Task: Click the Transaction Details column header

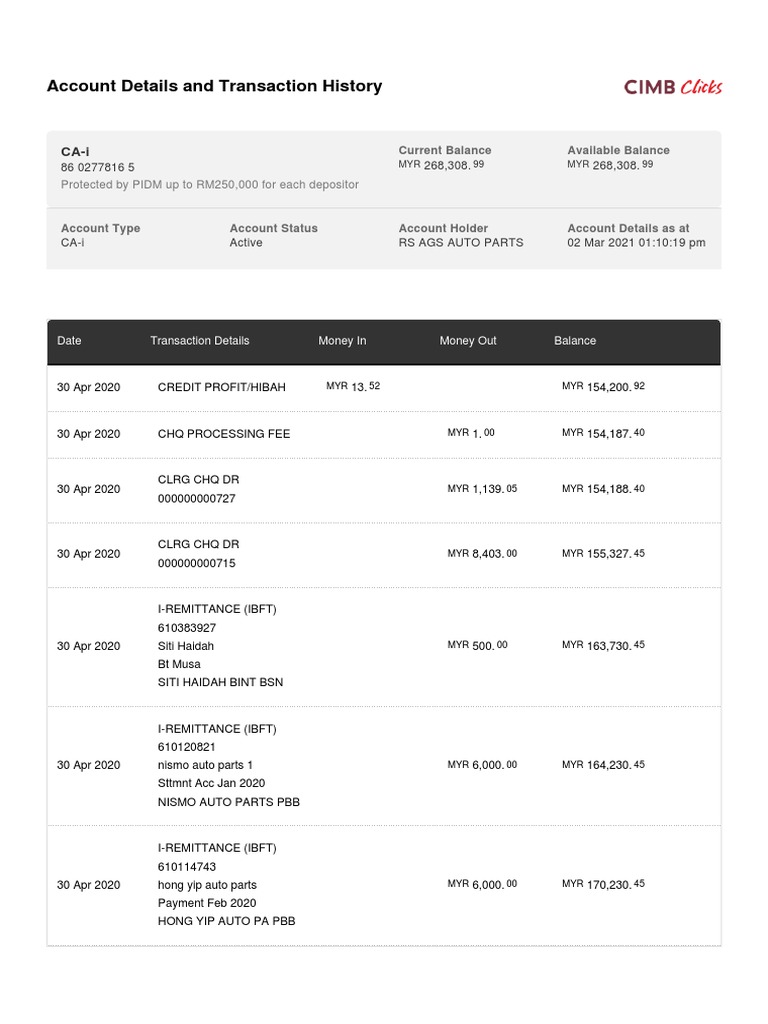Action: [200, 341]
